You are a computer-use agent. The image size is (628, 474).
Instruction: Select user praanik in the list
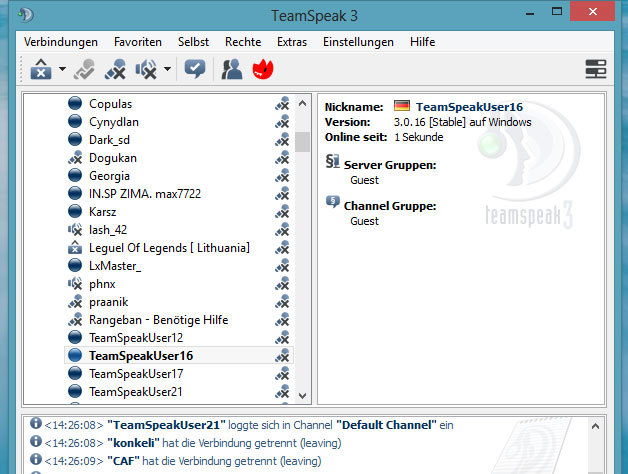pos(109,302)
